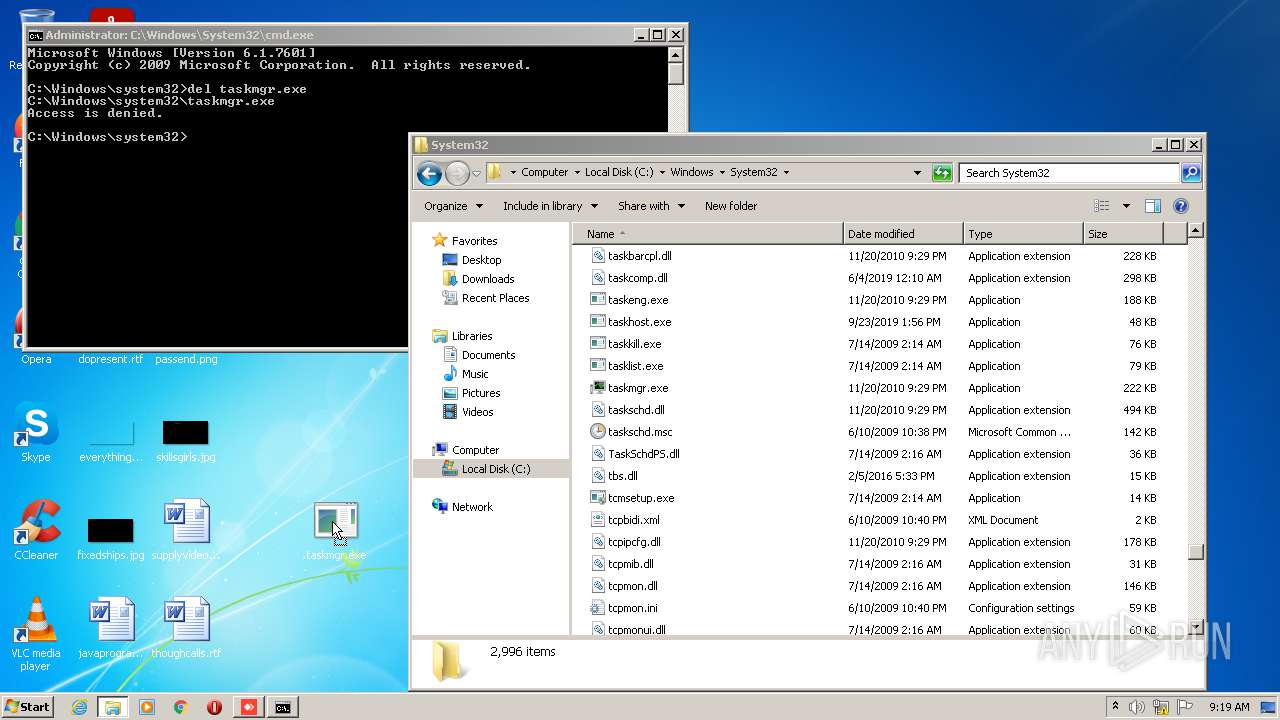The height and width of the screenshot is (720, 1280).
Task: Open the view options dropdown arrow
Action: coord(1125,206)
